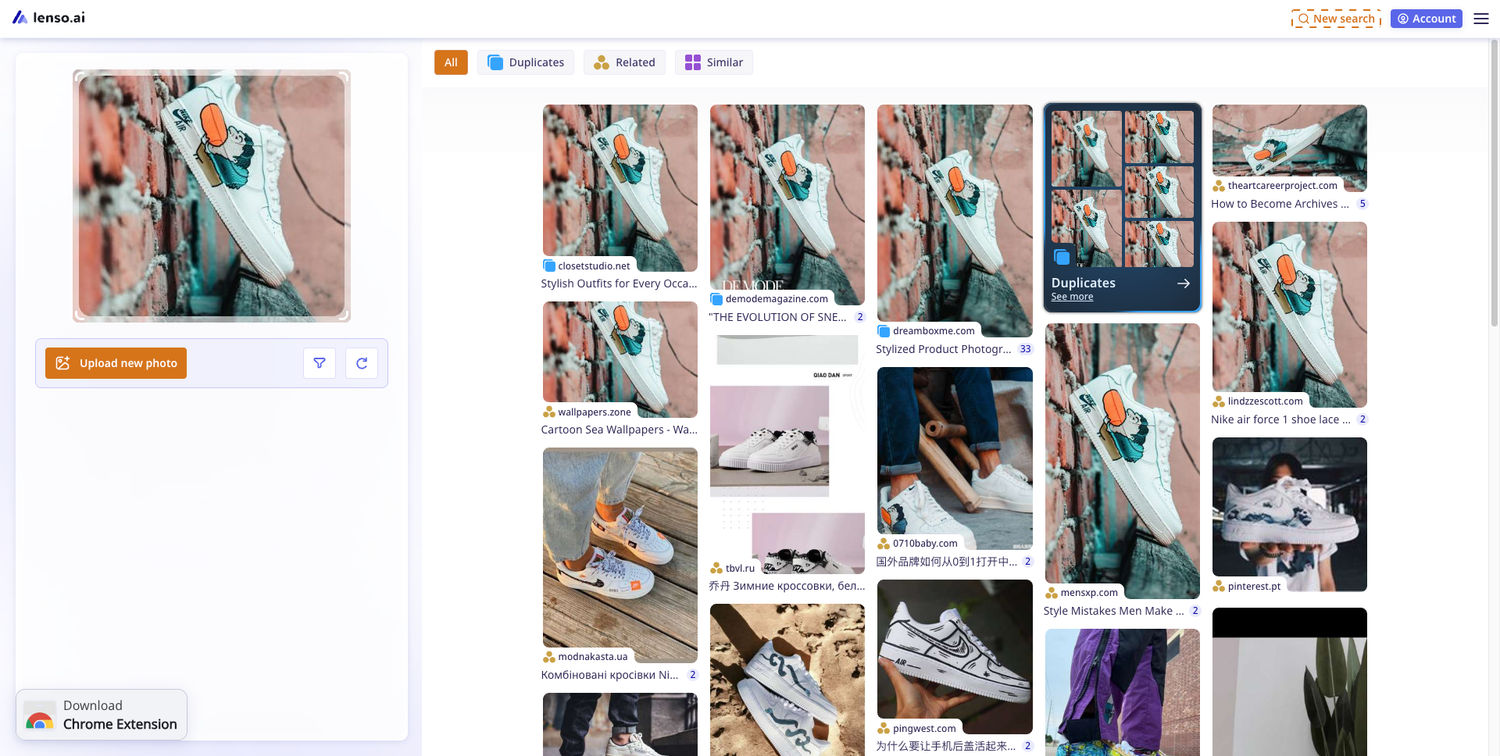Open Stylish Outfits for Every Occa... title
The width and height of the screenshot is (1500, 756).
tap(619, 284)
